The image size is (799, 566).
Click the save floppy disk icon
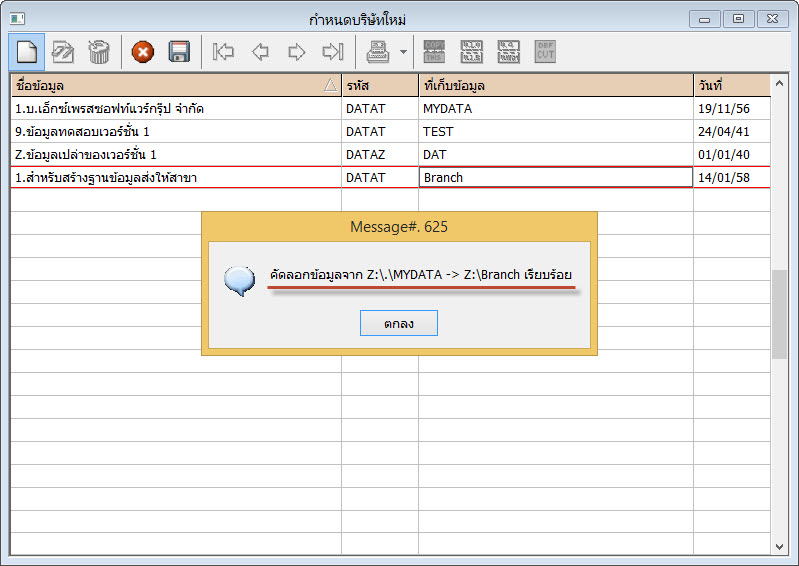point(179,51)
